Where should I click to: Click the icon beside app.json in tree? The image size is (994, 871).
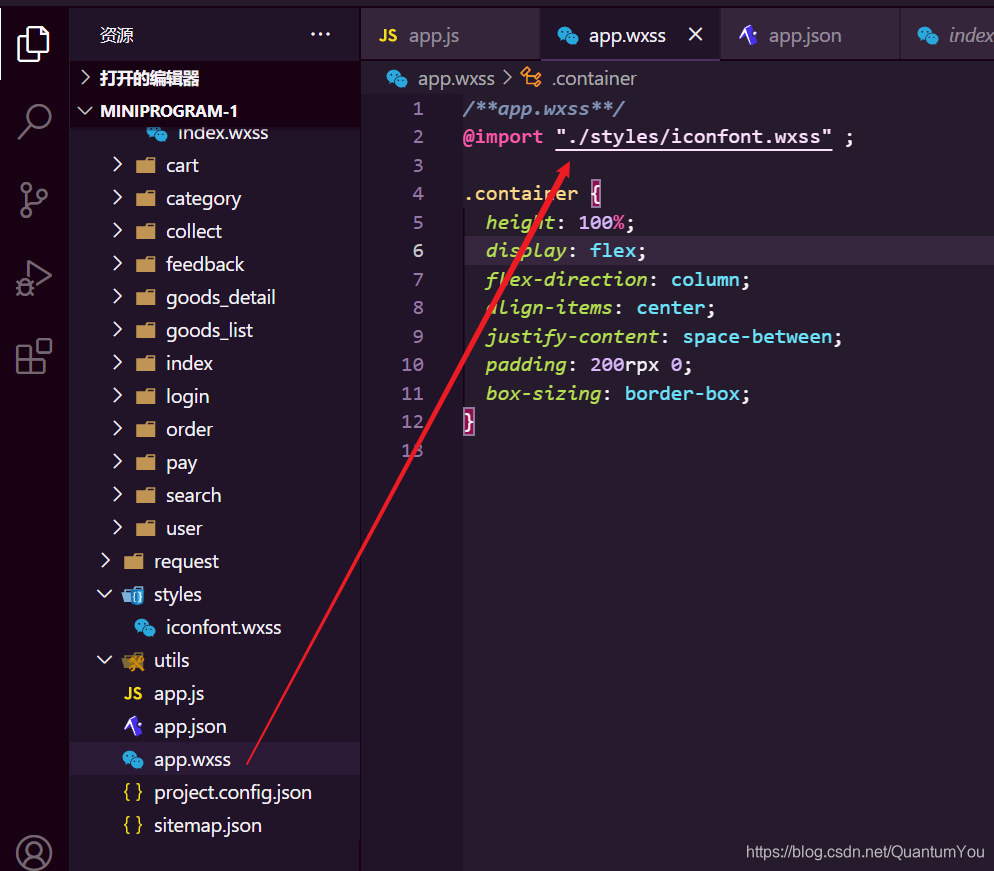tap(133, 726)
